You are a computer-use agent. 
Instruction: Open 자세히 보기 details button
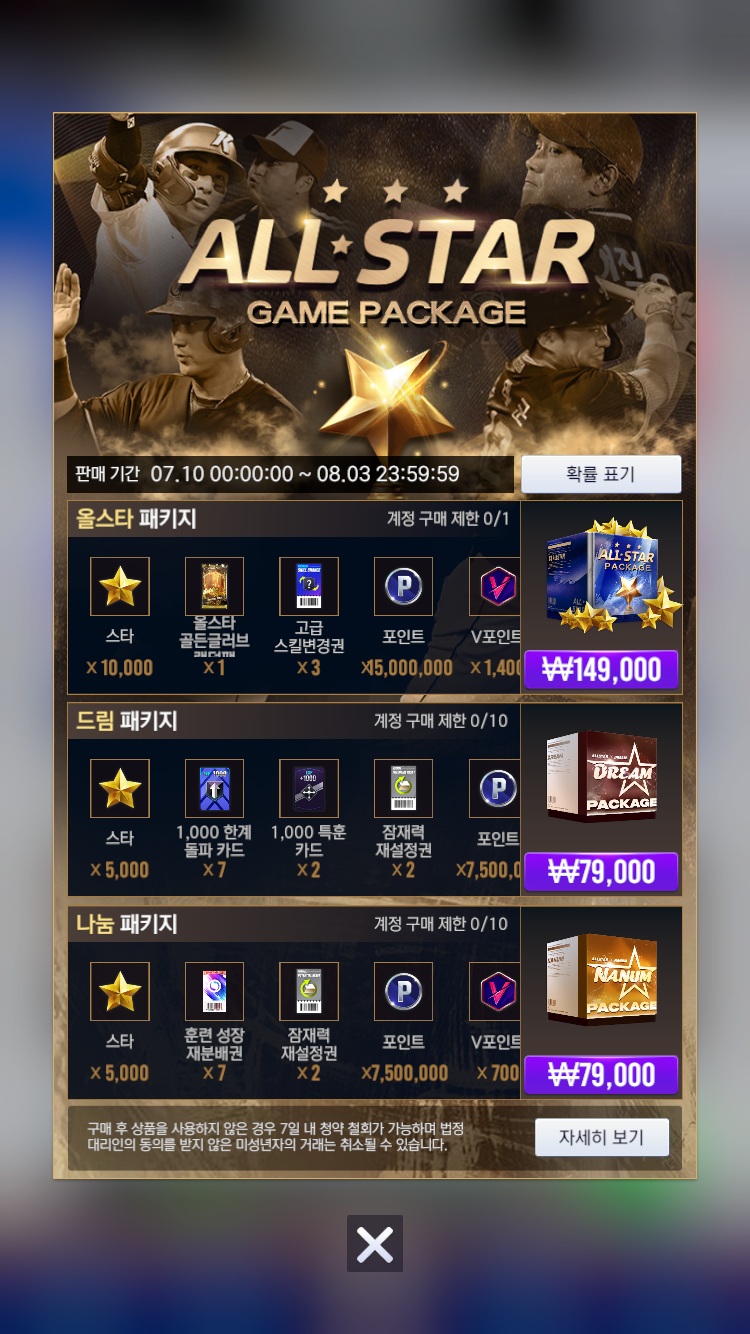pyautogui.click(x=601, y=1137)
